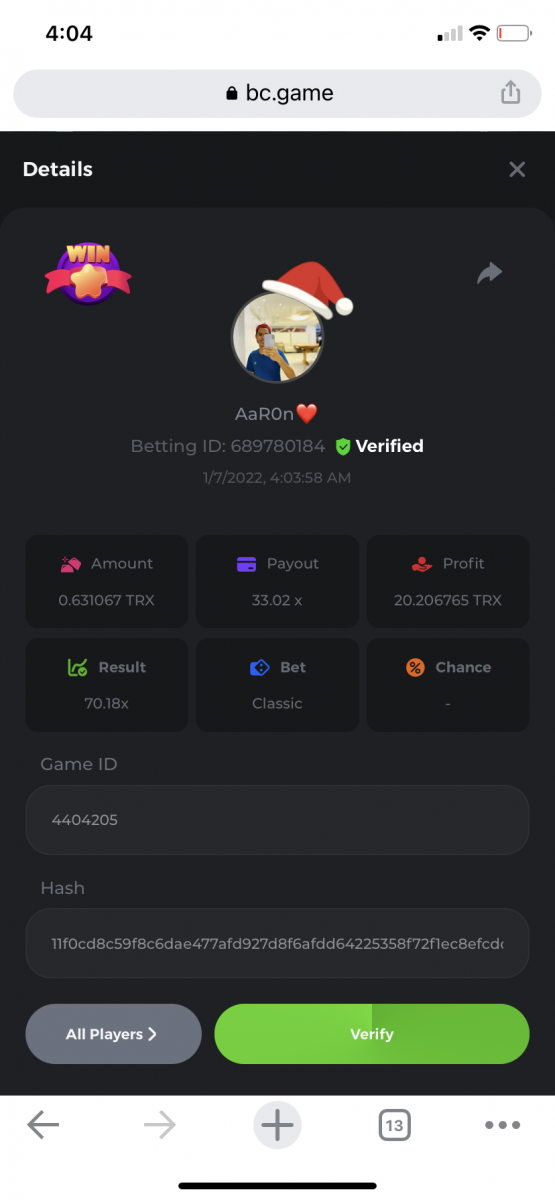Viewport: 555px width, 1200px height.
Task: Click the green Verify button
Action: coord(372,1034)
